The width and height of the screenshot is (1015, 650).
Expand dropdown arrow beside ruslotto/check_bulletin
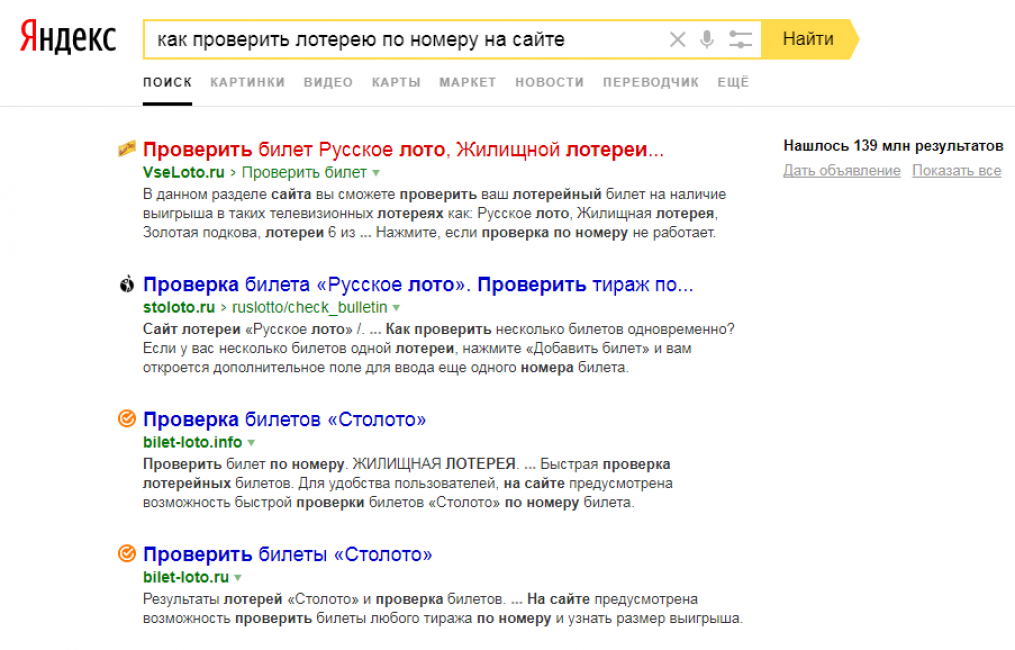coord(396,308)
